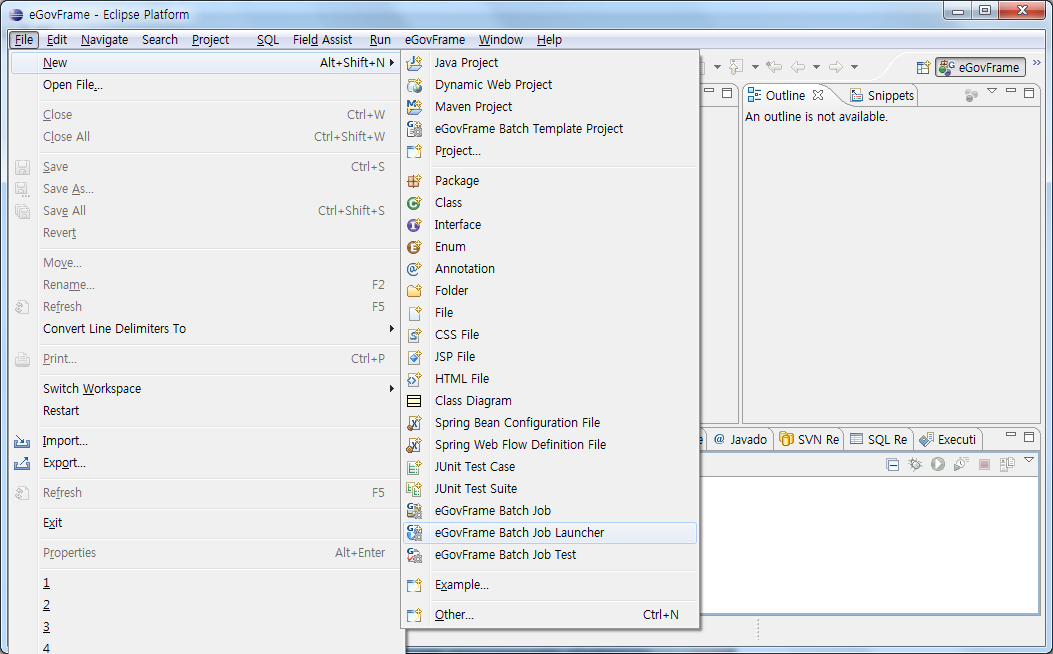Click Open File... in File menu
Image resolution: width=1053 pixels, height=654 pixels.
[72, 85]
